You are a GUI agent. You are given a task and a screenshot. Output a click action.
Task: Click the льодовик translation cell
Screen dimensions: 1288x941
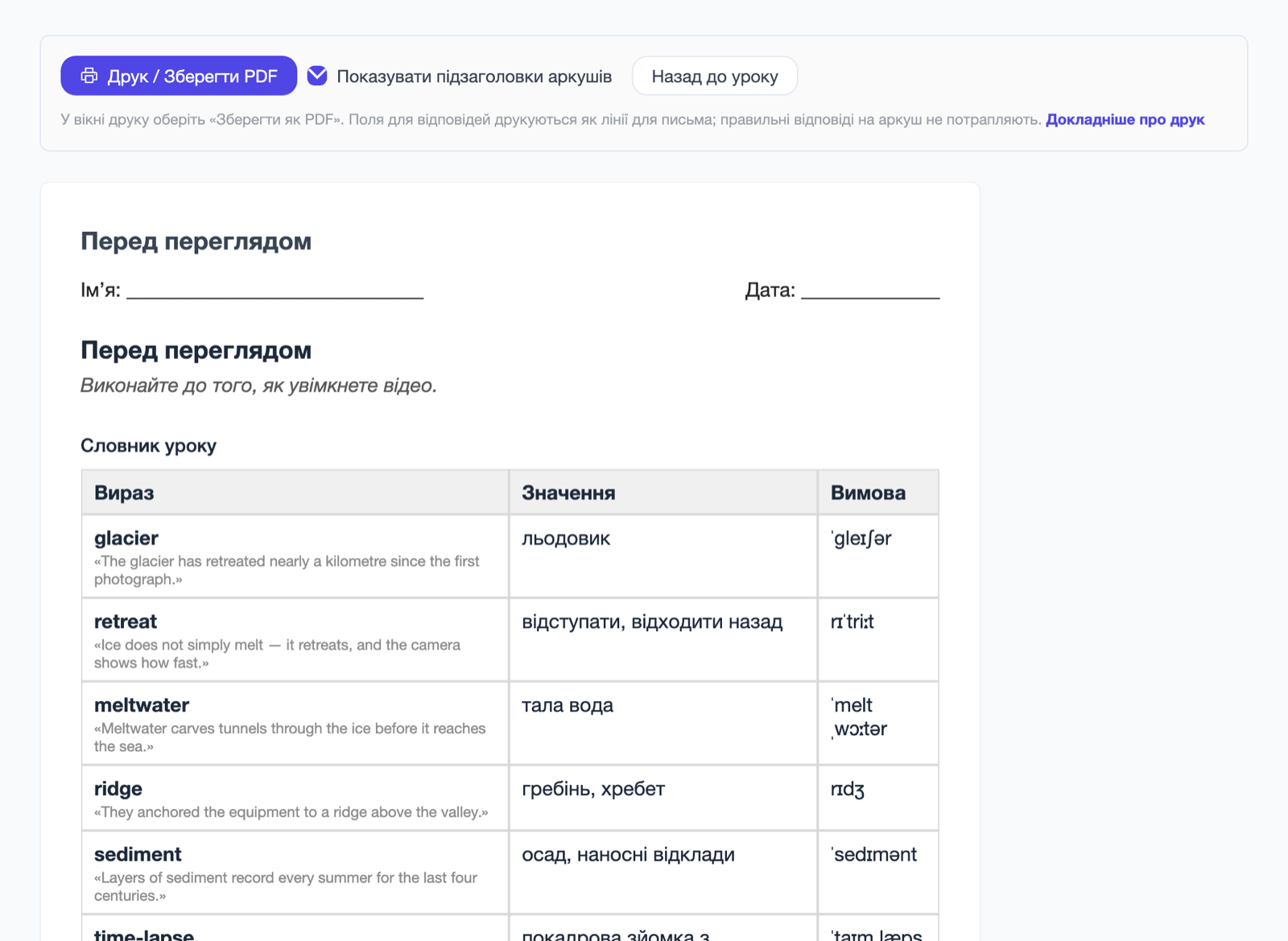tap(663, 556)
